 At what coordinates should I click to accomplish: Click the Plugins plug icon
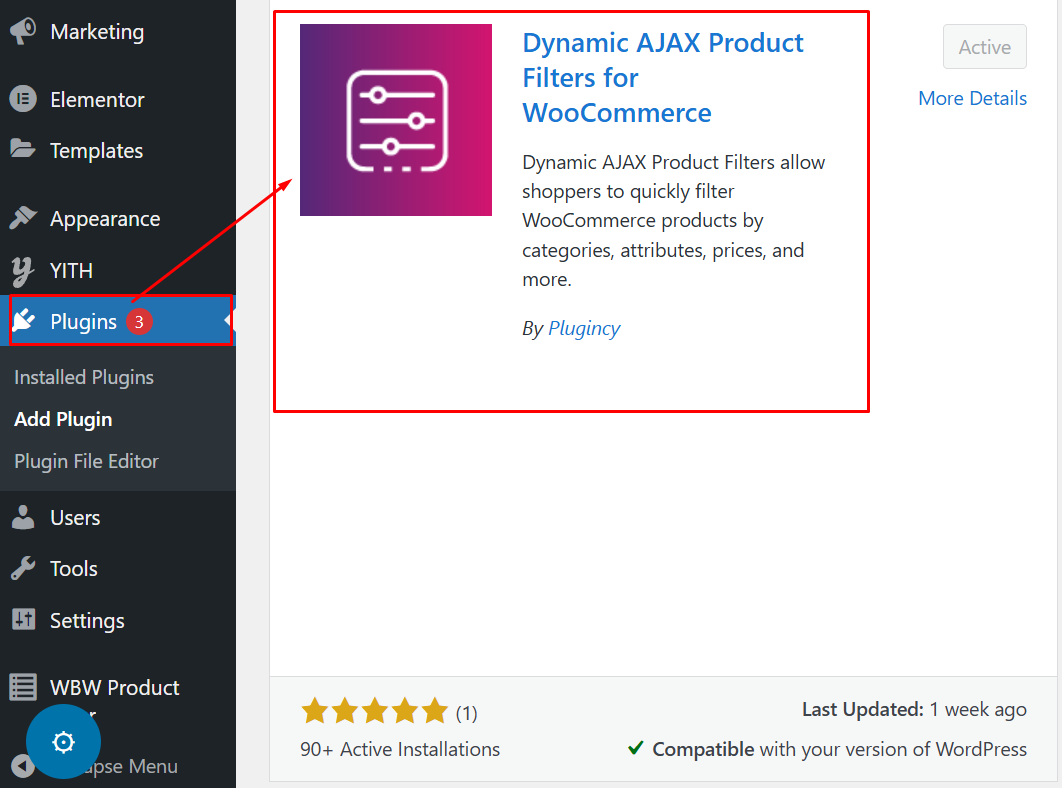[24, 320]
